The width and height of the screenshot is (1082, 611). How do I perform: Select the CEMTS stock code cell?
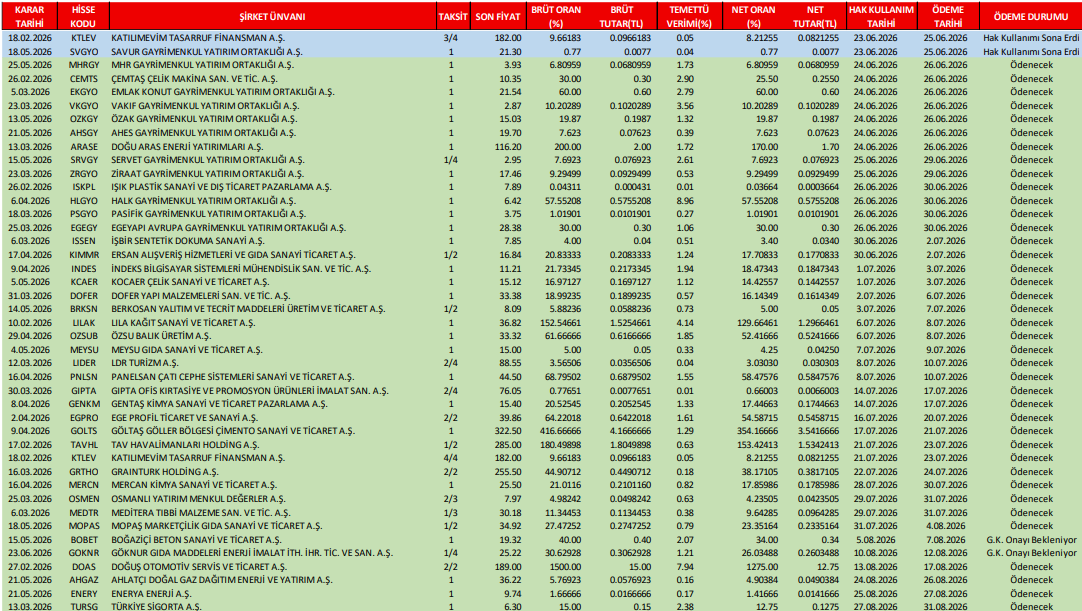coord(83,79)
